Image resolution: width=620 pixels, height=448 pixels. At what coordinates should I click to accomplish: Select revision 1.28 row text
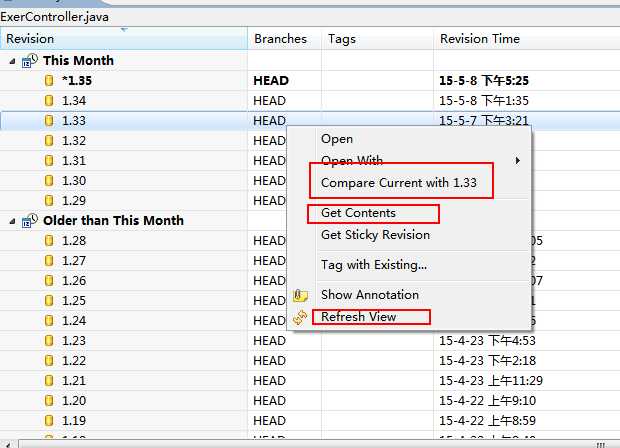[74, 240]
